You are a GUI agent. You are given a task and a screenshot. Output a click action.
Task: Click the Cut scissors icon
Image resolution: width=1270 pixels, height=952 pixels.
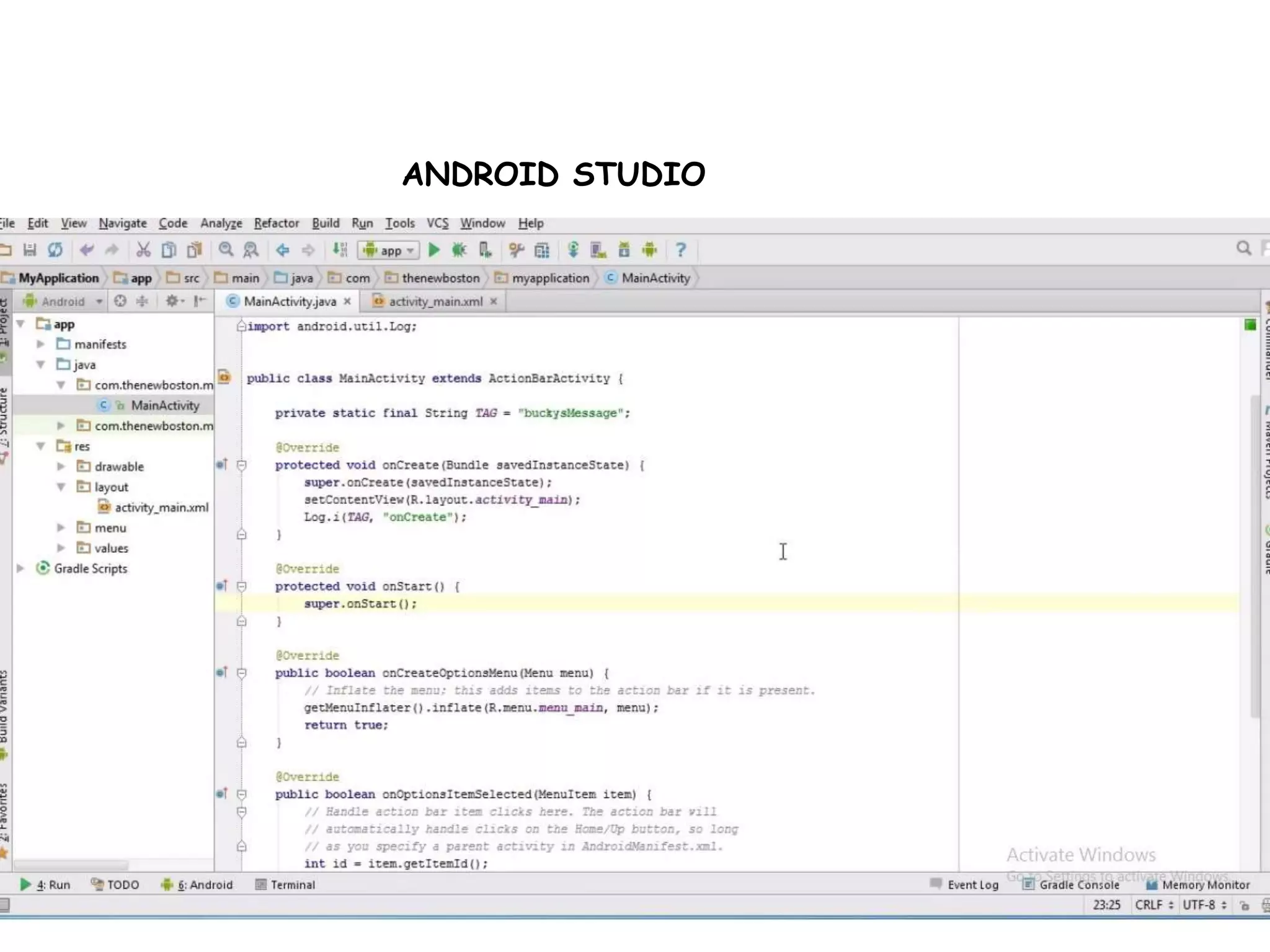[x=143, y=250]
